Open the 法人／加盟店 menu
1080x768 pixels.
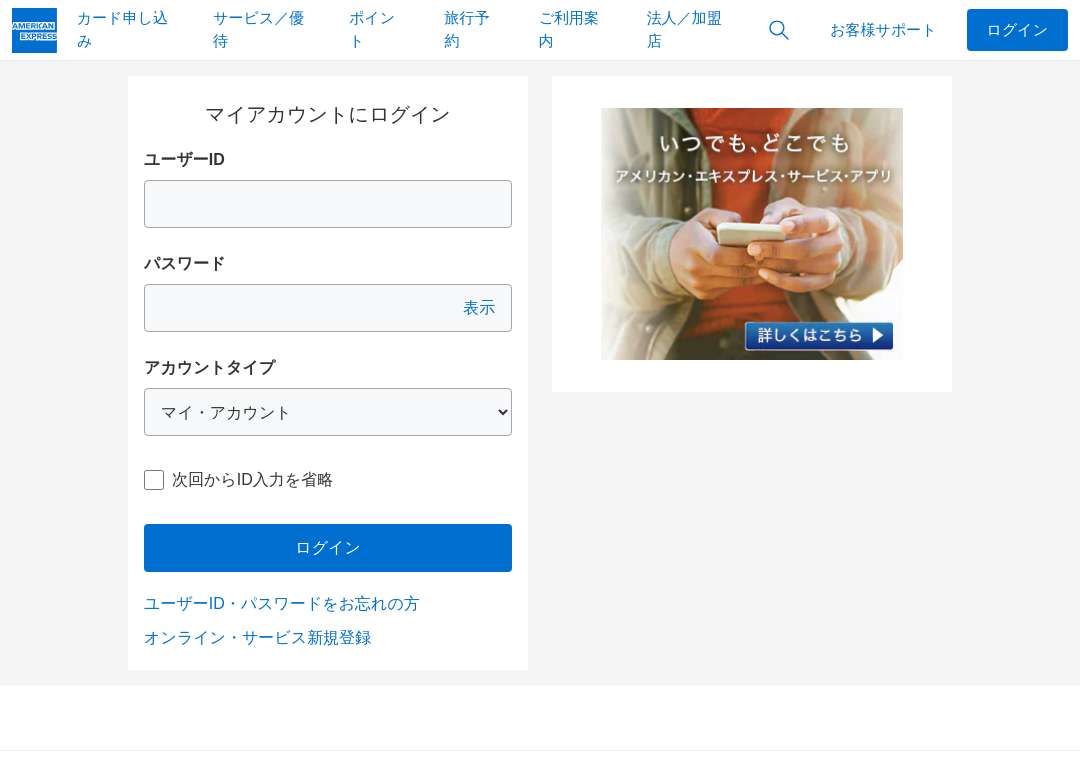coord(684,30)
